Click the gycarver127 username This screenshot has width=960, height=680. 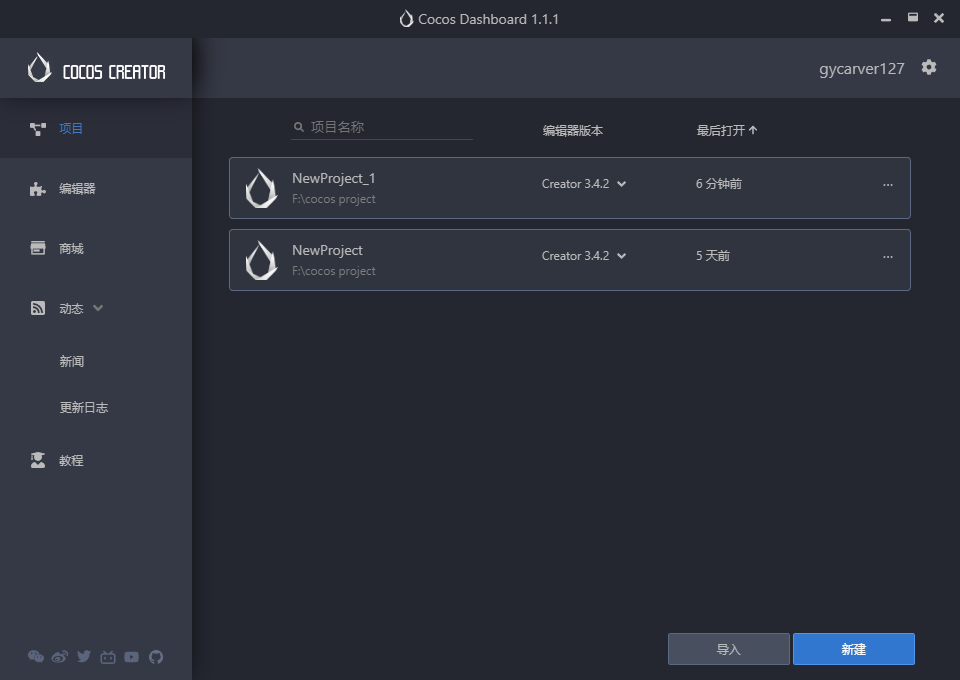(x=861, y=69)
